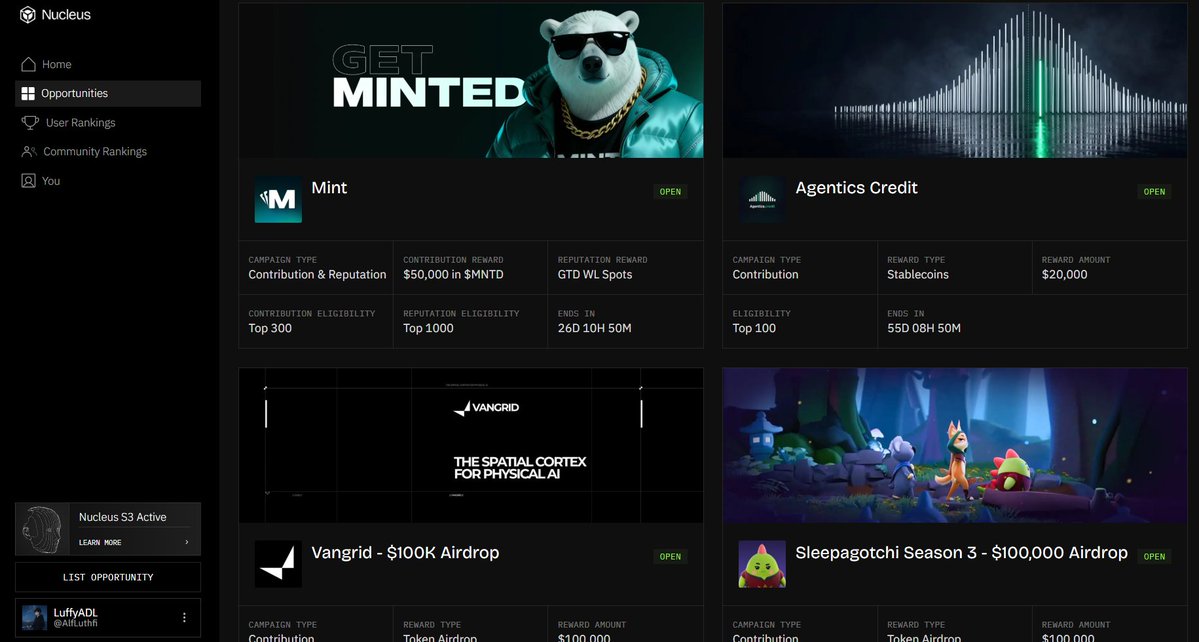This screenshot has width=1199, height=642.
Task: Click the You profile icon
Action: 28,180
